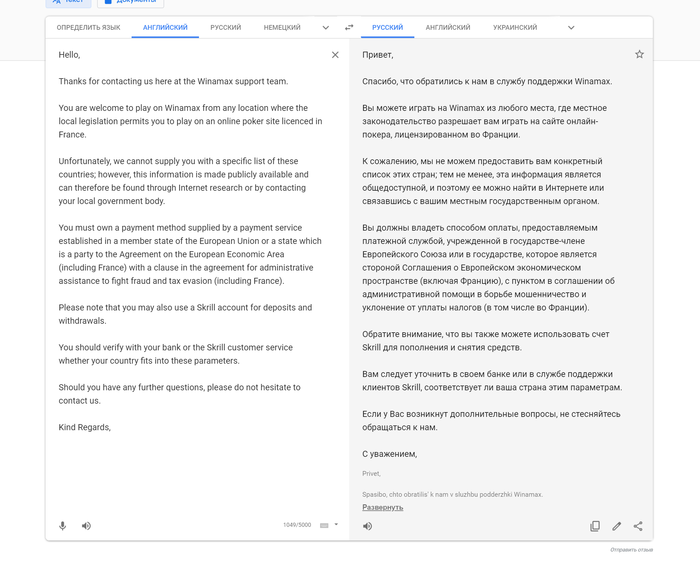The width and height of the screenshot is (700, 568).
Task: Select Русский source language tab
Action: (x=225, y=28)
